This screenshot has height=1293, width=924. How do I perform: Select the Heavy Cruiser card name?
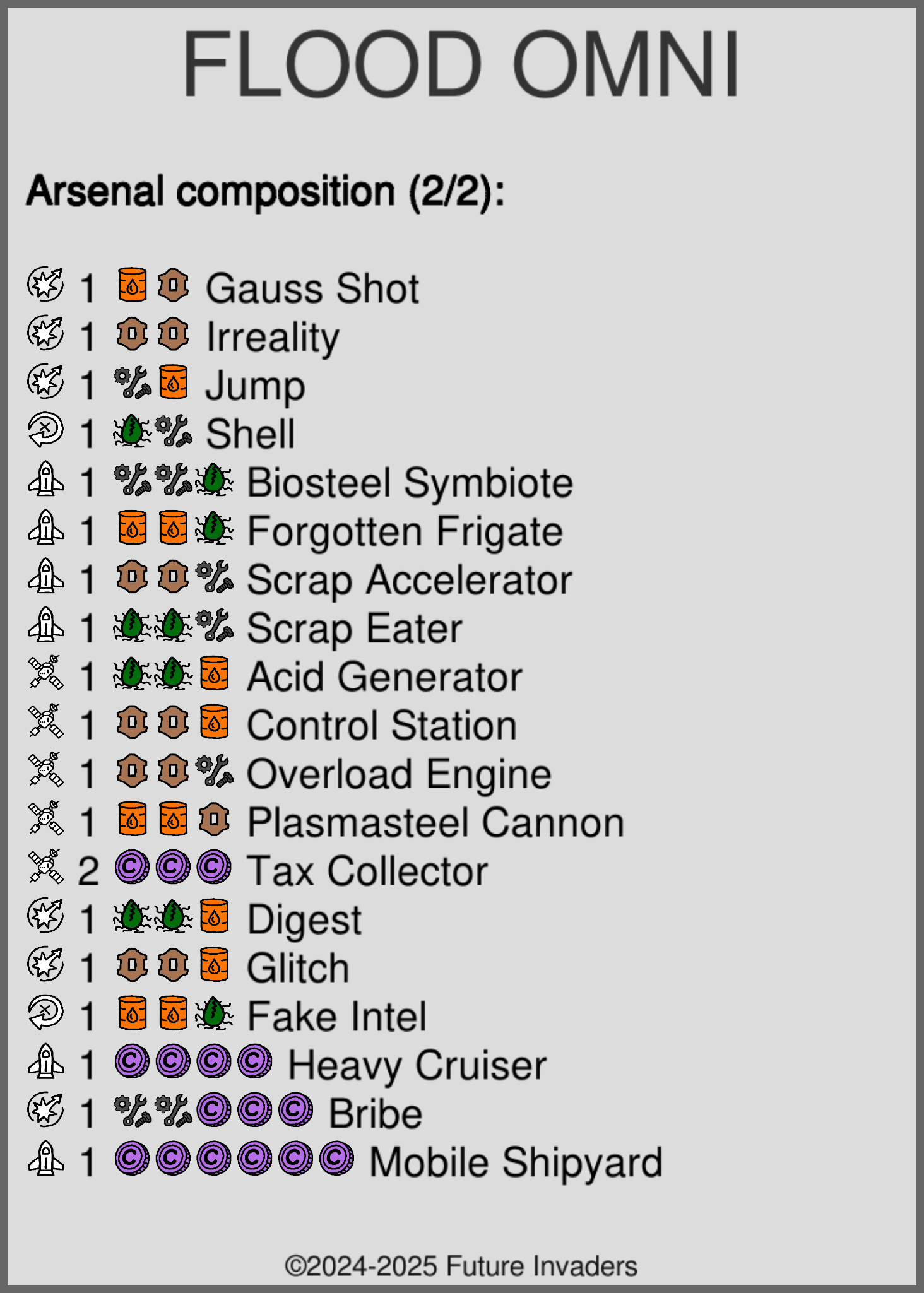pyautogui.click(x=417, y=1065)
